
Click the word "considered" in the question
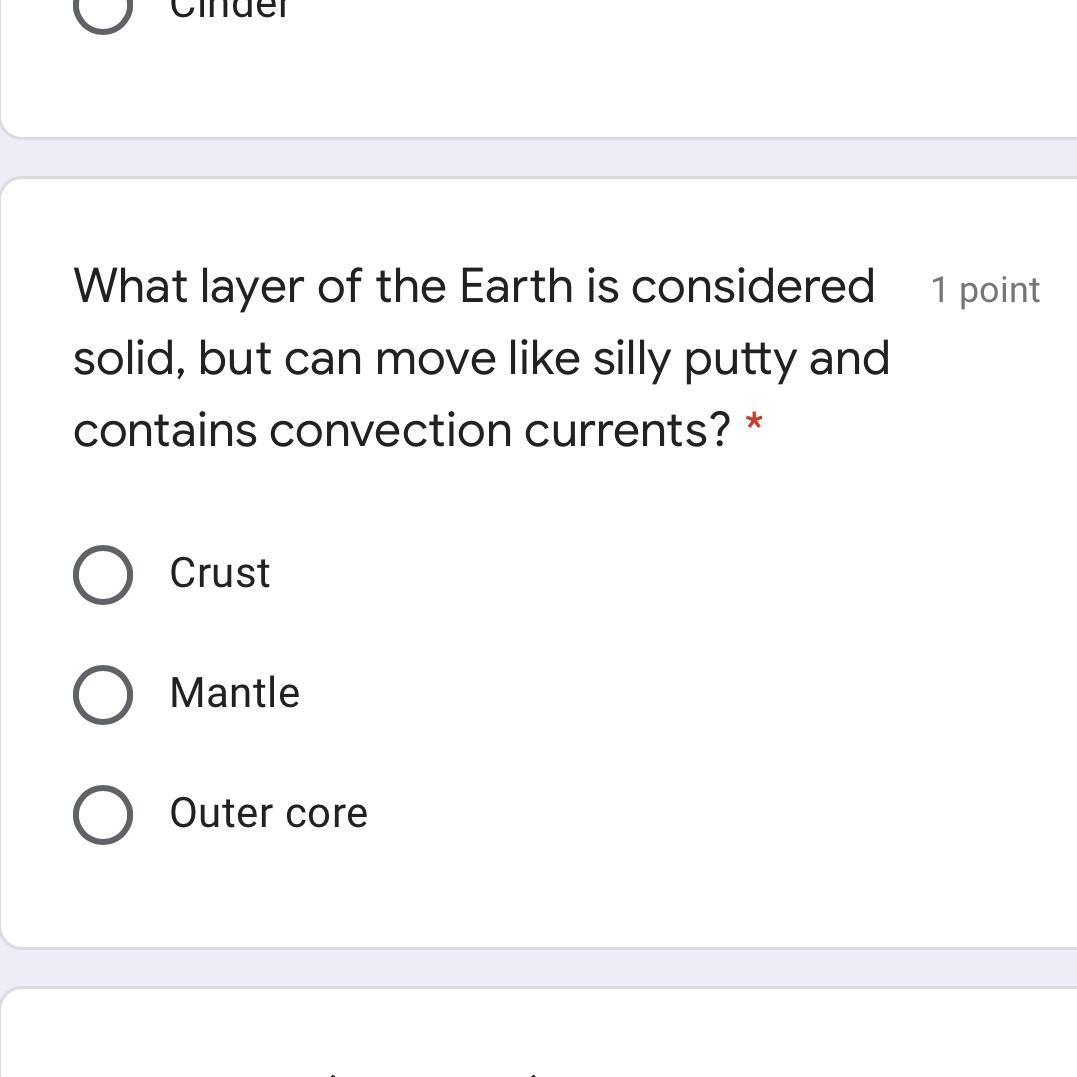pos(753,286)
